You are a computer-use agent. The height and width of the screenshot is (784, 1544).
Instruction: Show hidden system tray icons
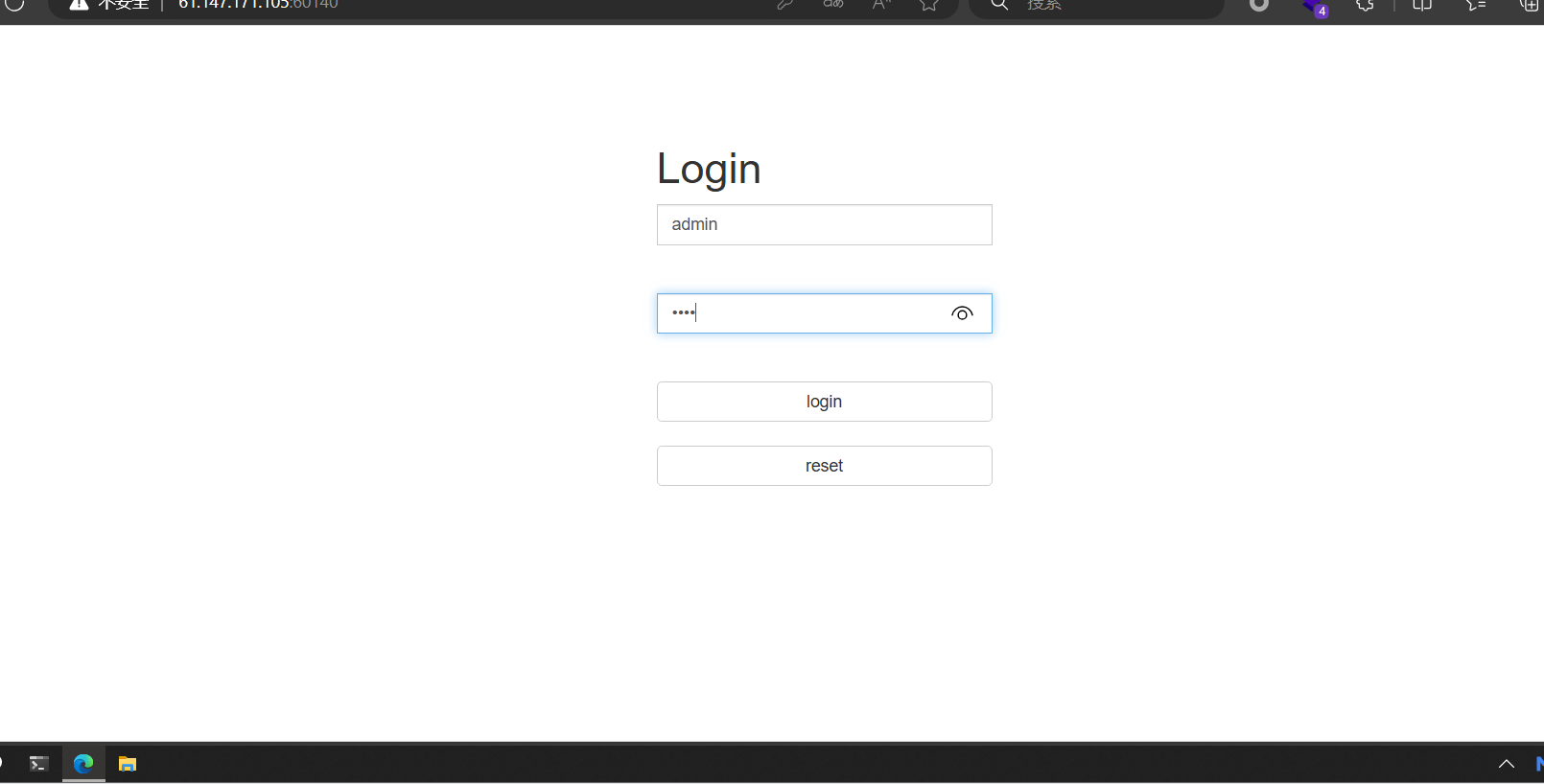[1507, 764]
